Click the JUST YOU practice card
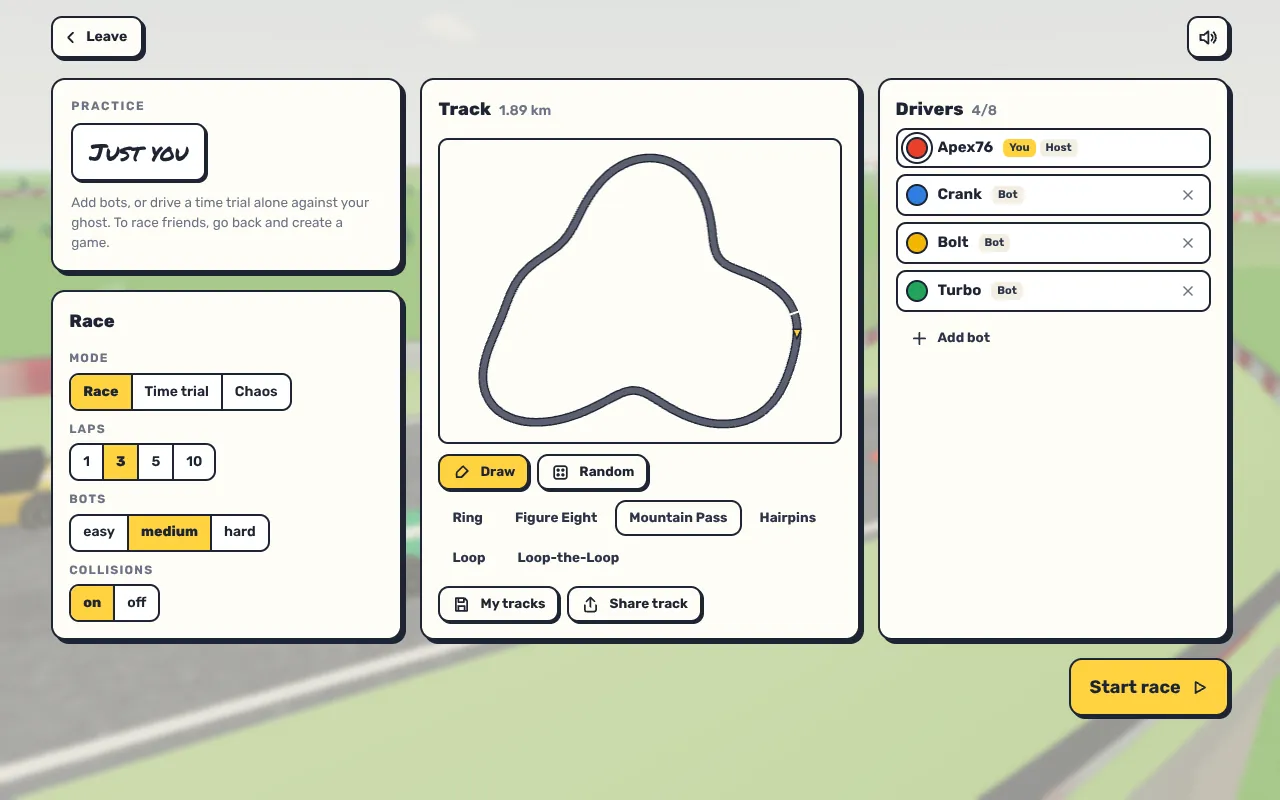The height and width of the screenshot is (800, 1280). (x=139, y=152)
